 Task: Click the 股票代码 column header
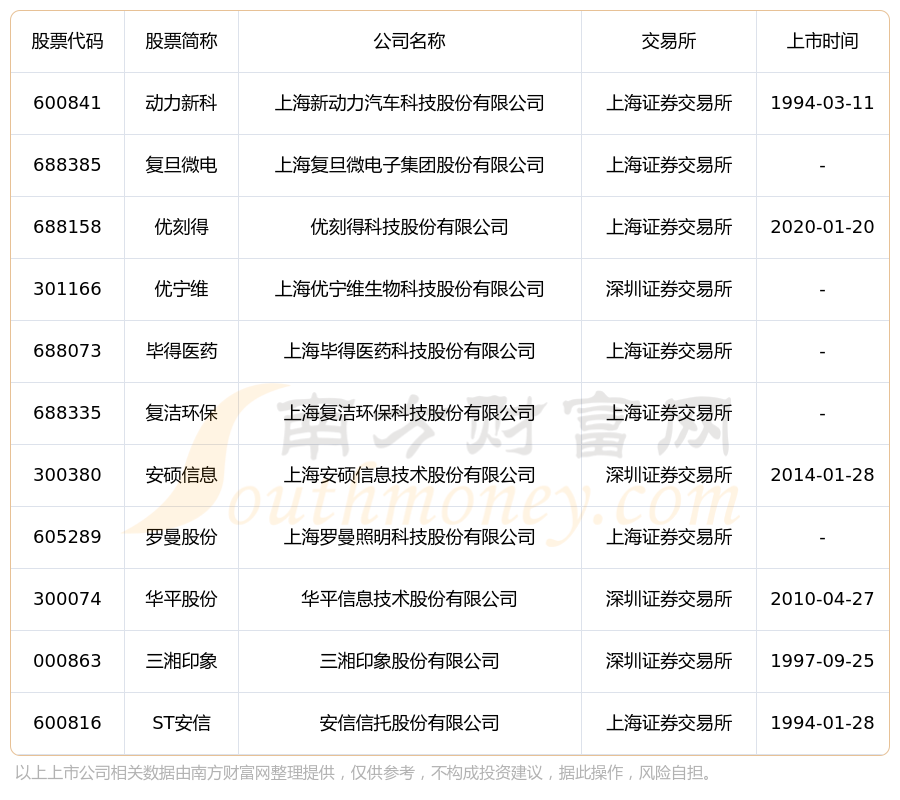pos(67,41)
